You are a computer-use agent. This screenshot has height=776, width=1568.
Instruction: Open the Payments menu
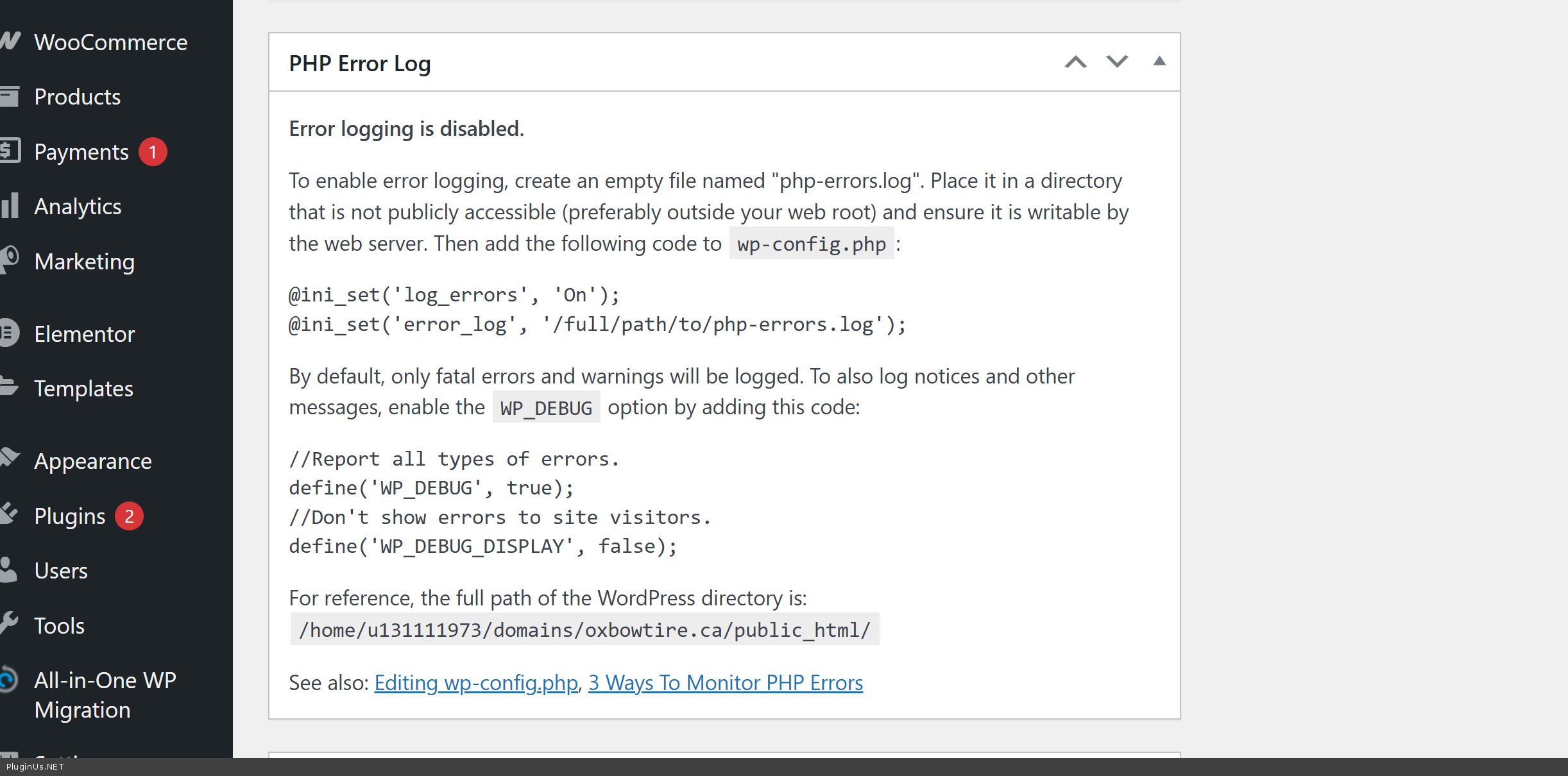[81, 152]
